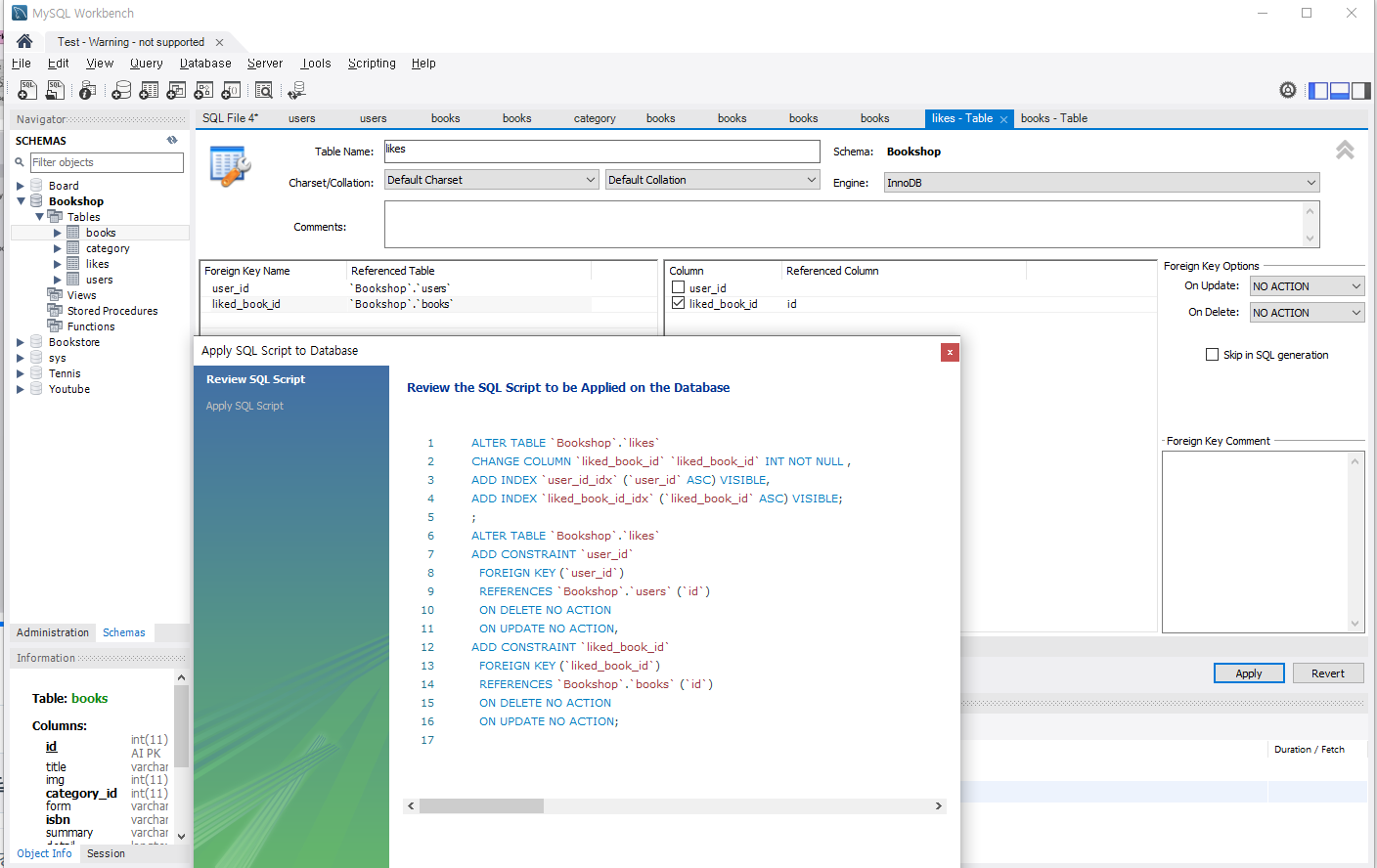Open the Default Collation dropdown
This screenshot has height=868, width=1377.
point(712,180)
